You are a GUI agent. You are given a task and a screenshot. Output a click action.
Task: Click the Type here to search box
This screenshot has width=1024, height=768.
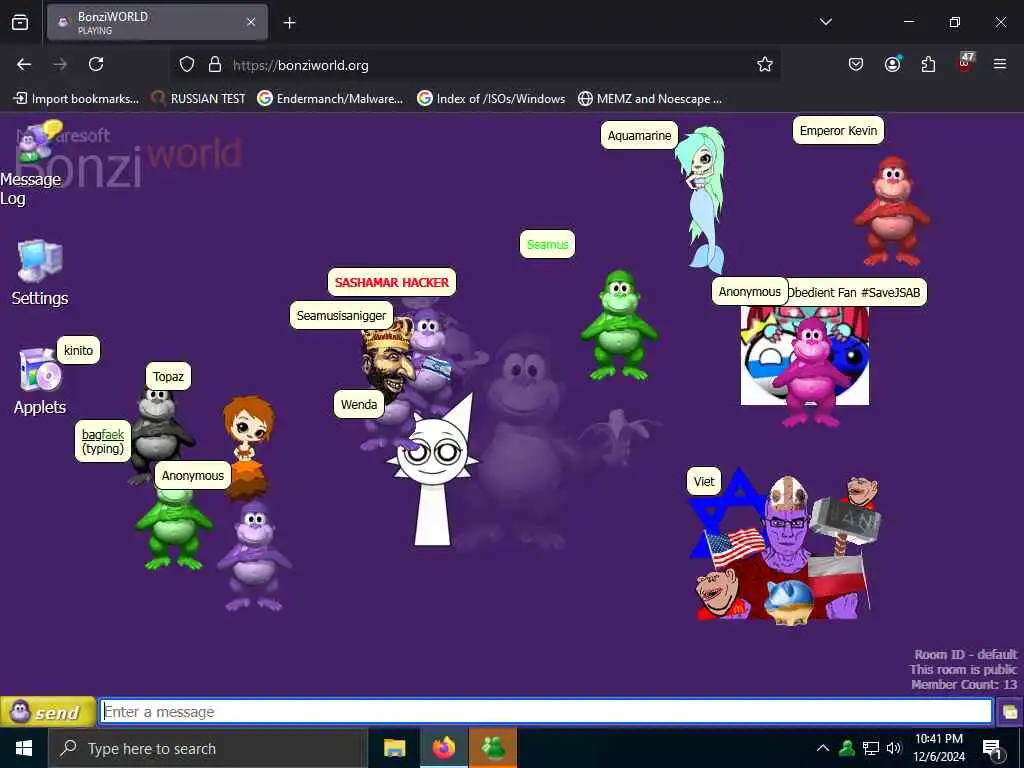[208, 748]
